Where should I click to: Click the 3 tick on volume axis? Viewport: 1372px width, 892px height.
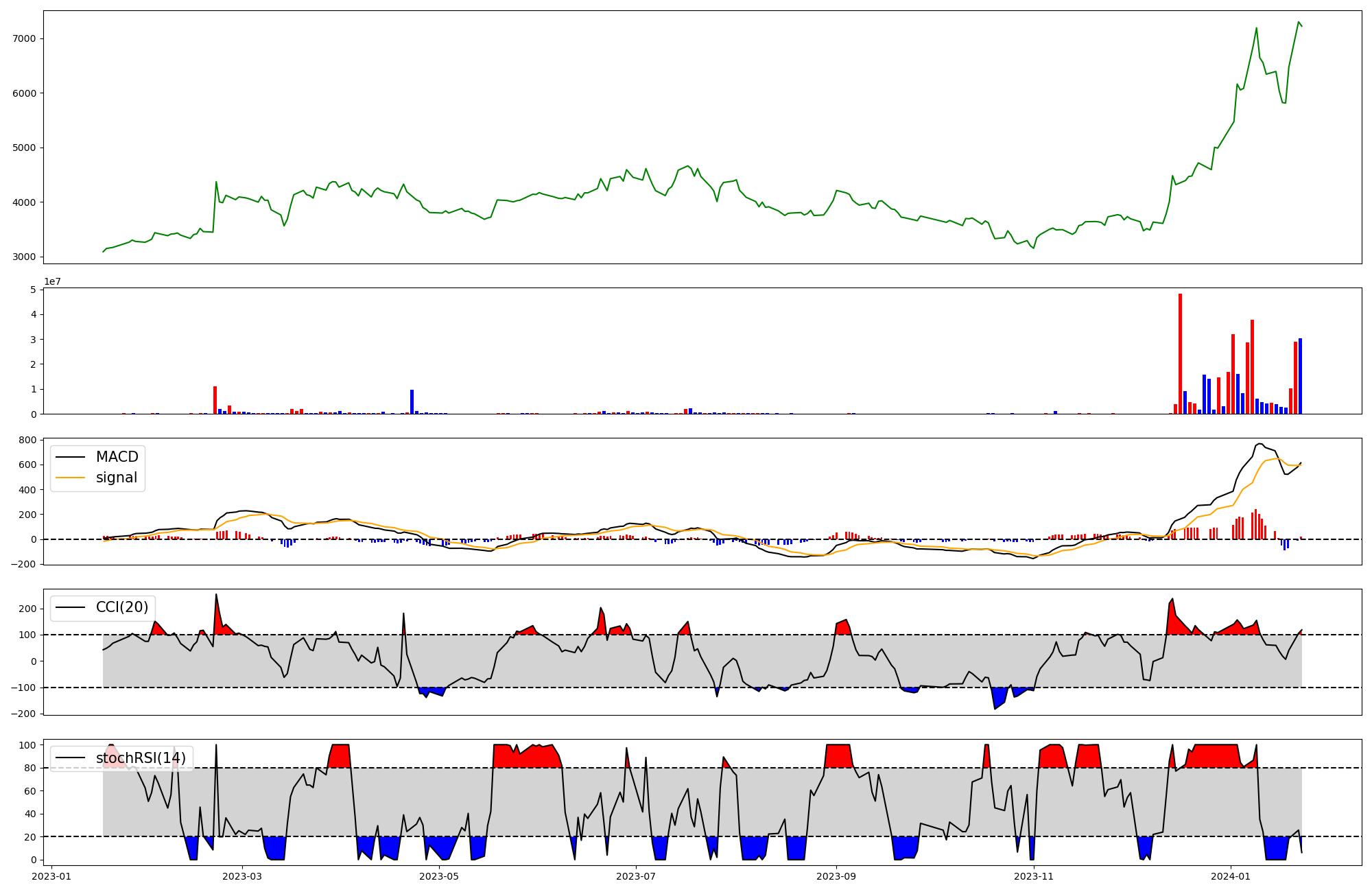tap(33, 340)
